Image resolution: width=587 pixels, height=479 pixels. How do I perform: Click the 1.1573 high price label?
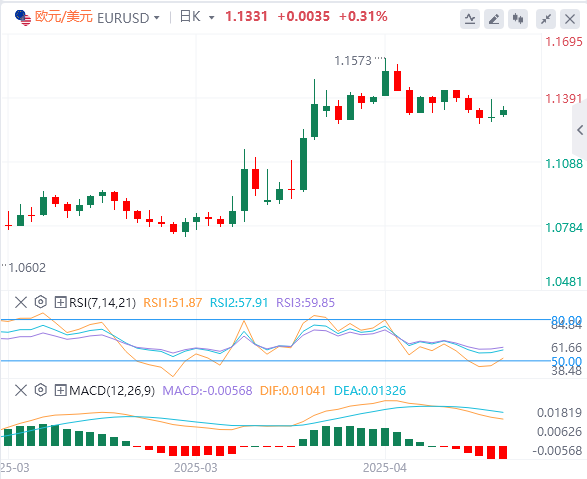click(x=353, y=61)
